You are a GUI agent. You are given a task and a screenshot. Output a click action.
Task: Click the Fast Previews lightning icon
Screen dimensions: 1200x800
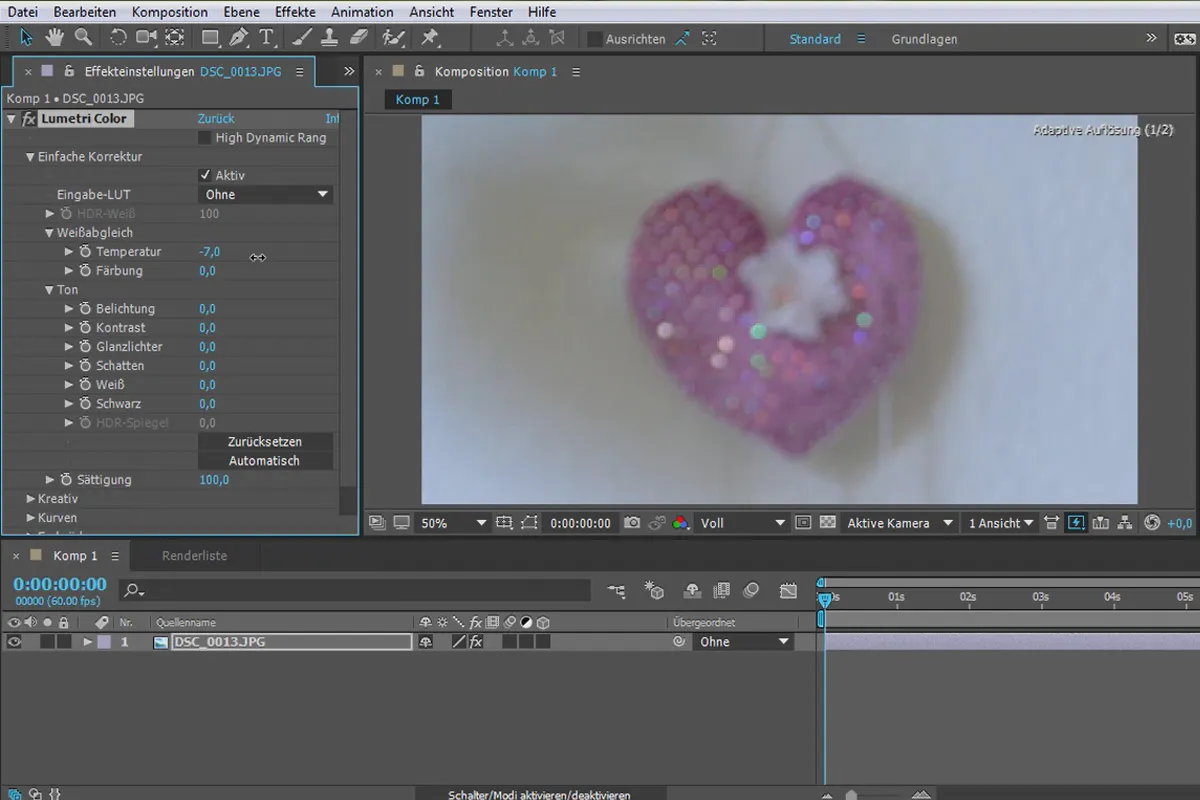1076,523
